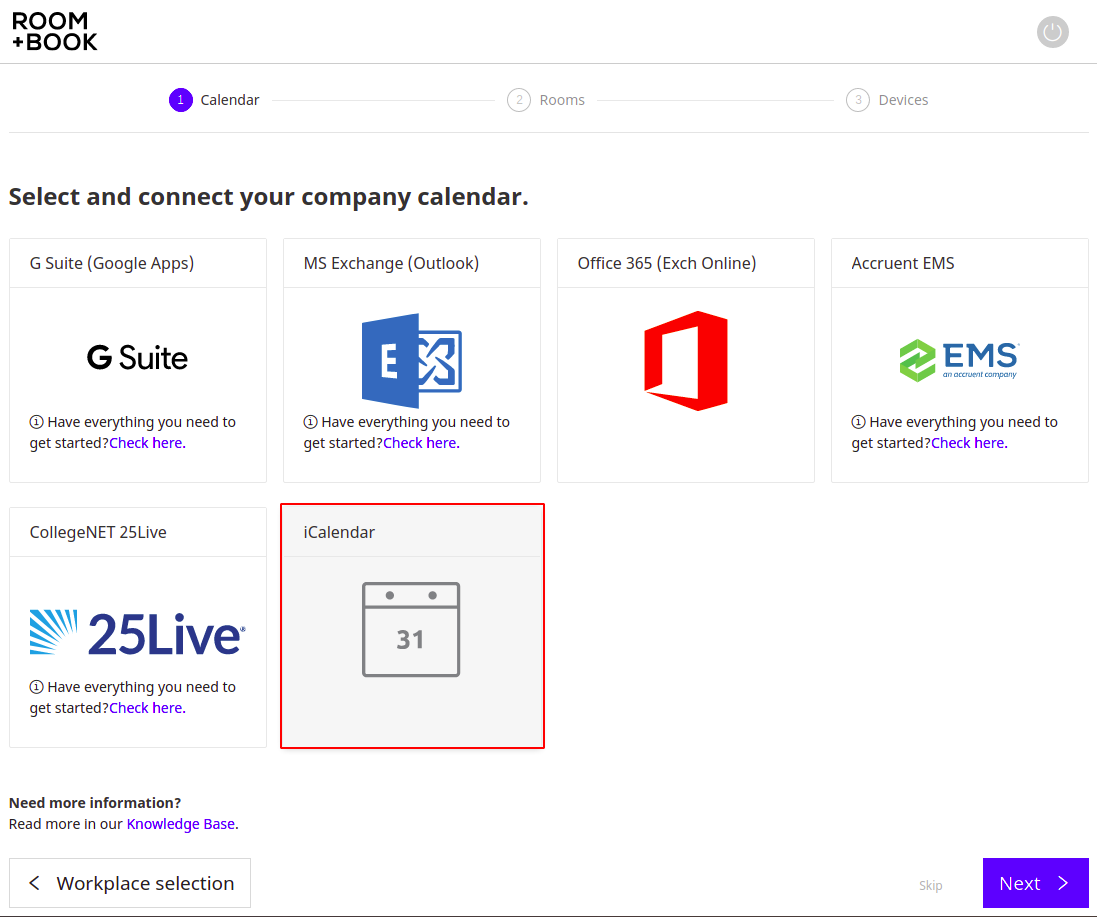Open Check here link under 25Live

coord(148,708)
